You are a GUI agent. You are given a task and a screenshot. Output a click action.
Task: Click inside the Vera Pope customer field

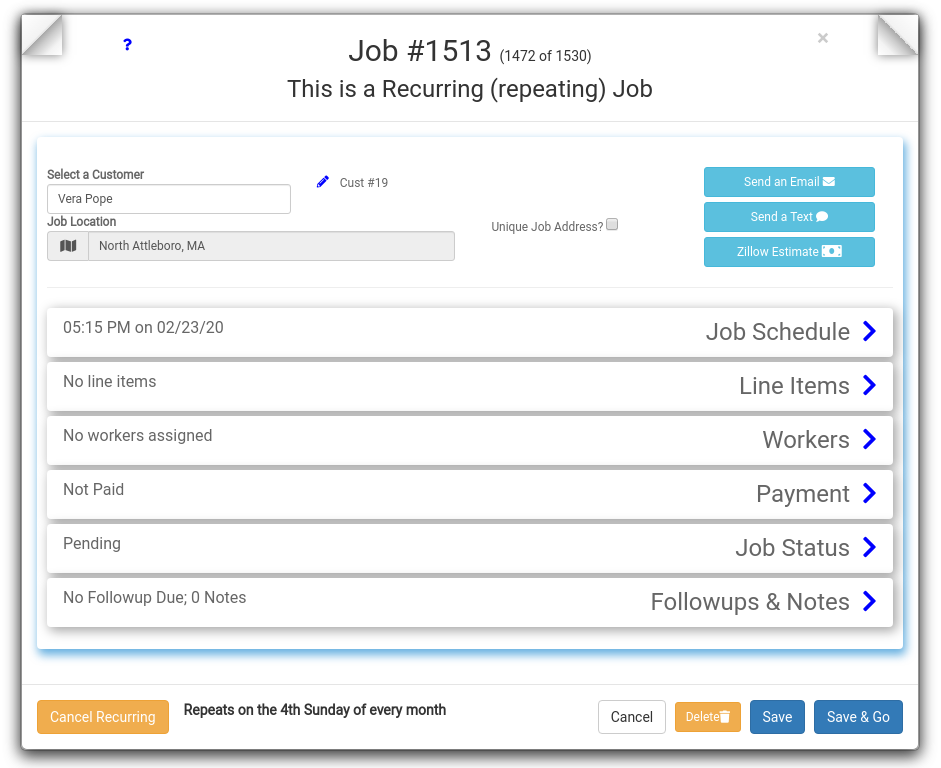(x=168, y=199)
